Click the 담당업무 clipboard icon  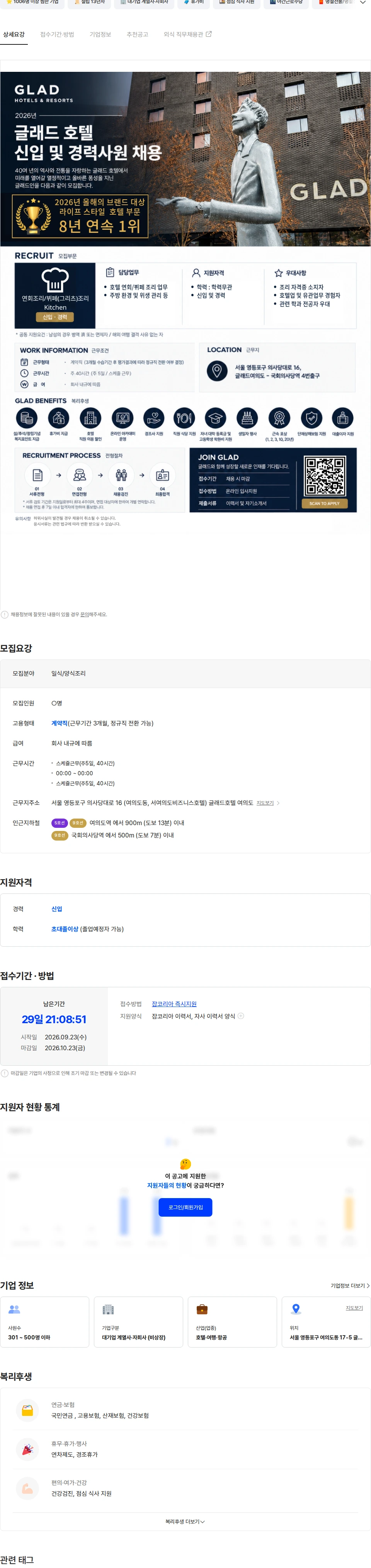[x=110, y=272]
